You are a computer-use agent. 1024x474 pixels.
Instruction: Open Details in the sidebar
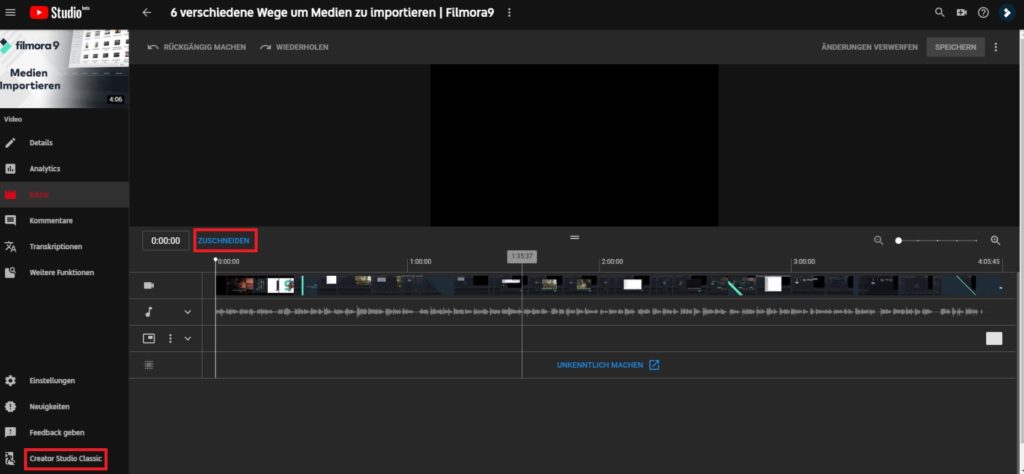[x=64, y=143]
